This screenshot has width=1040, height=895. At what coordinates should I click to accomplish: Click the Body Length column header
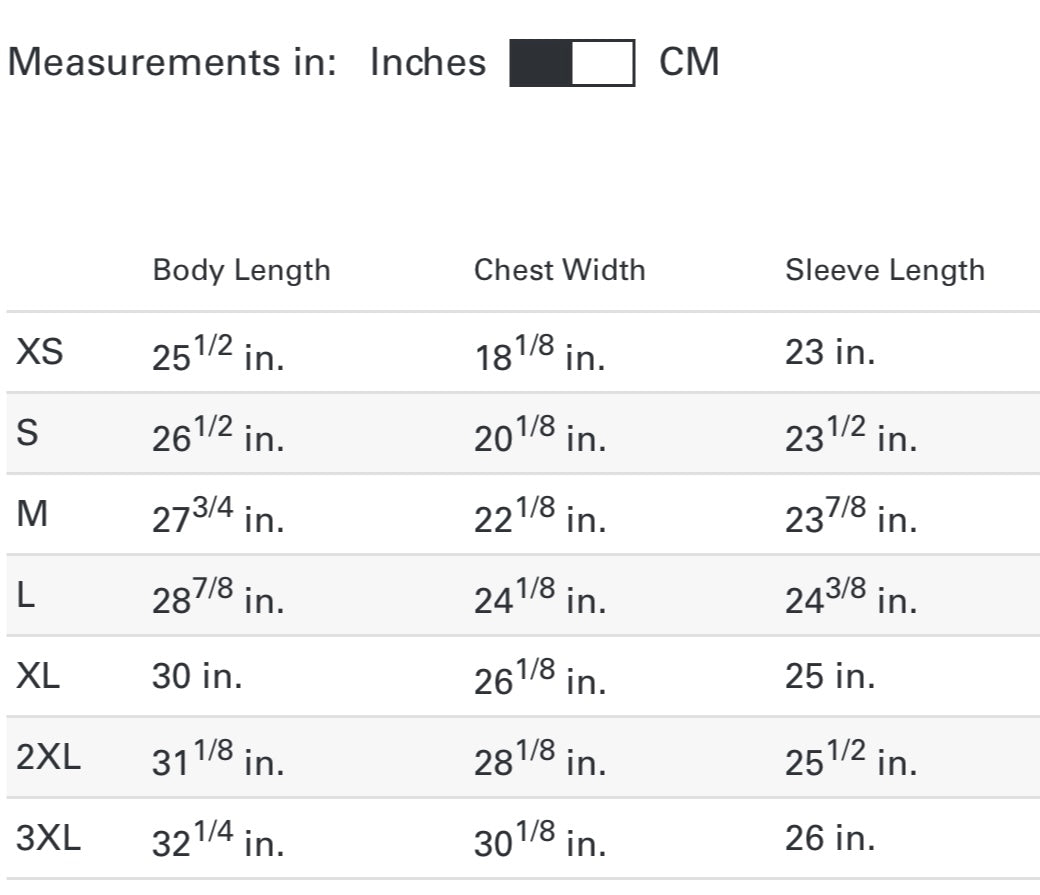point(241,270)
